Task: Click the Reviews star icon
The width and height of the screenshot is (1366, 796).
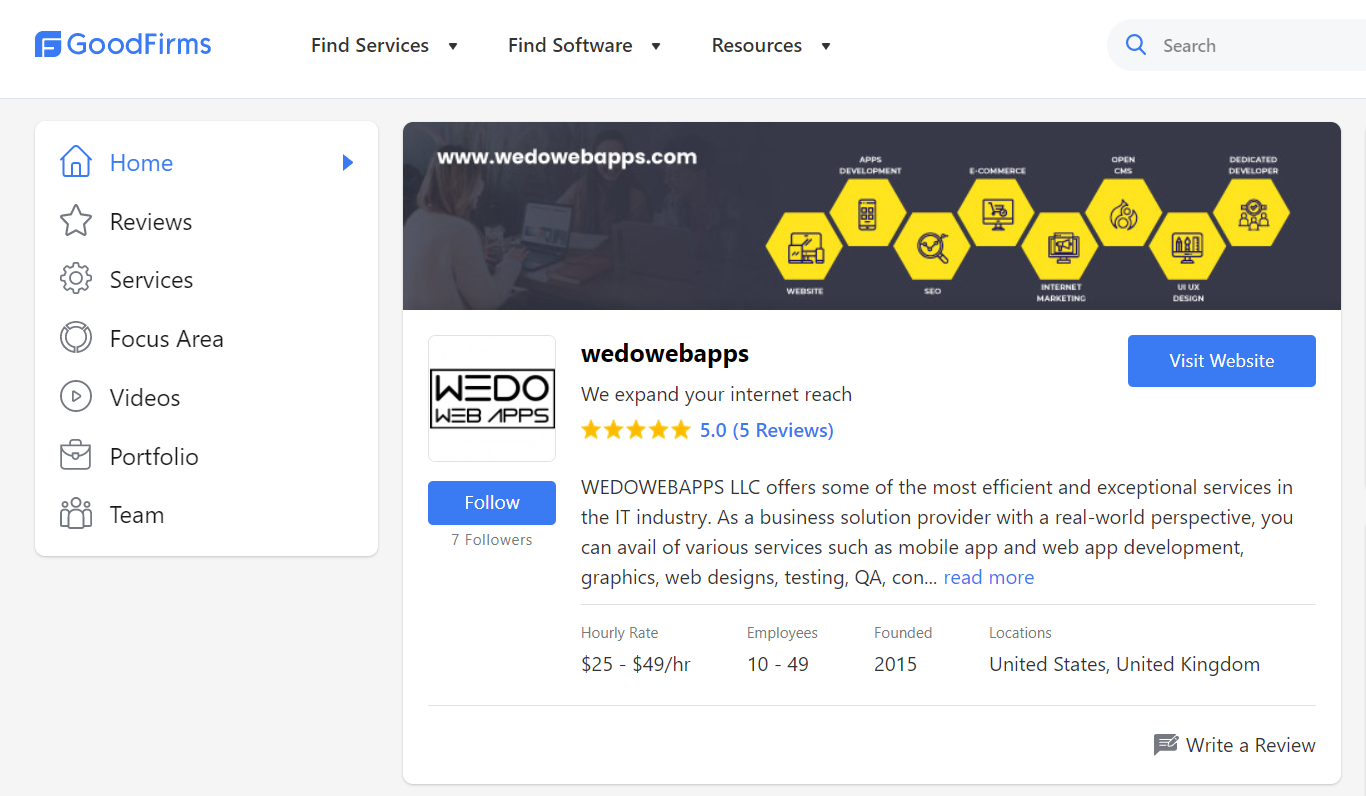Action: [x=76, y=221]
